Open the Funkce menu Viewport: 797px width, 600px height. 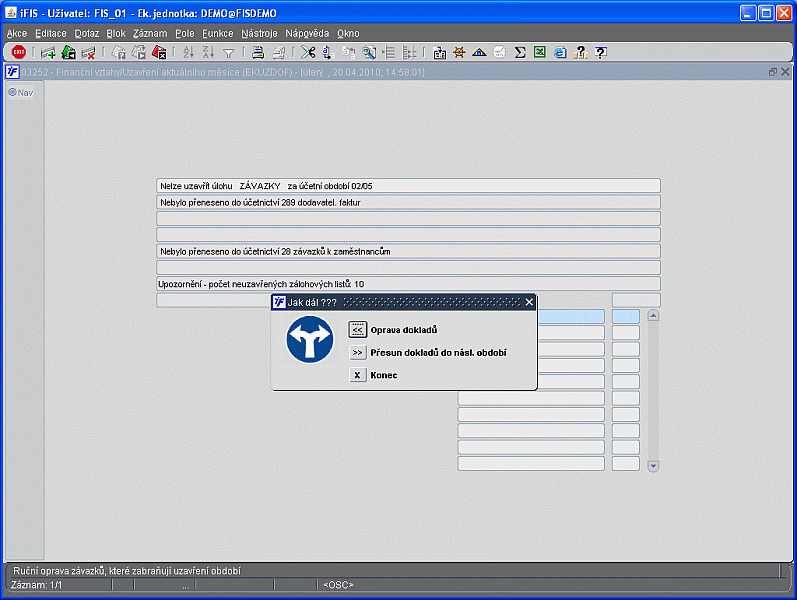218,34
